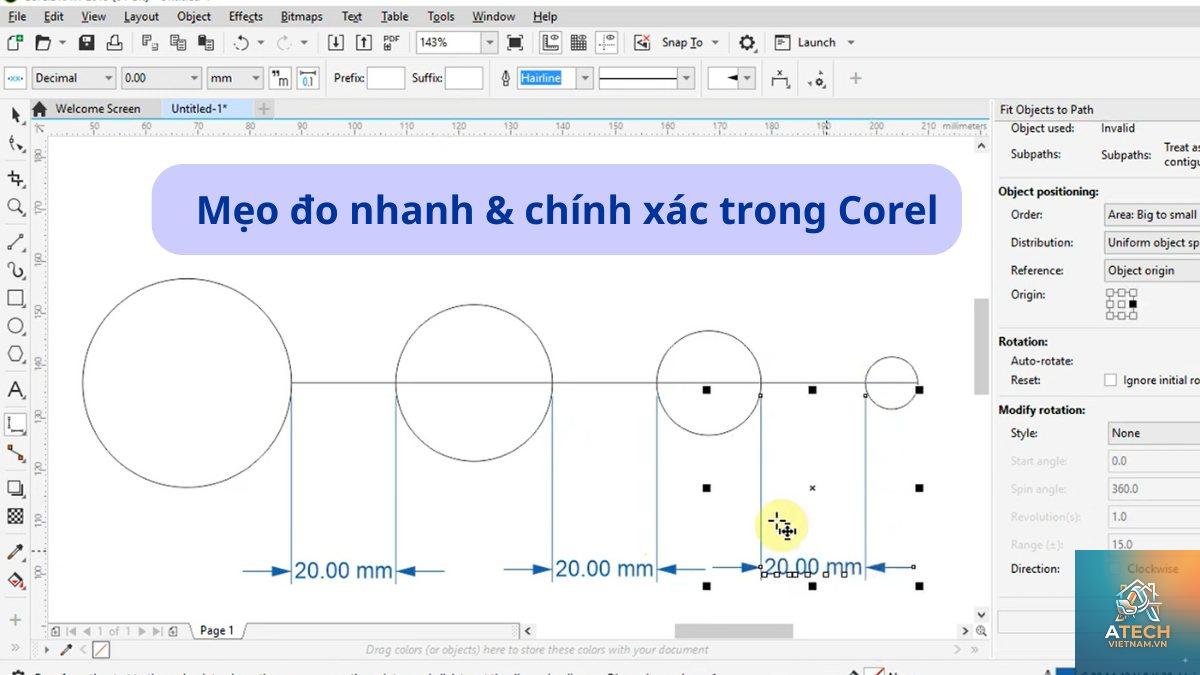Select the Interactive Fill bucket tool
The image size is (1200, 675).
15,580
